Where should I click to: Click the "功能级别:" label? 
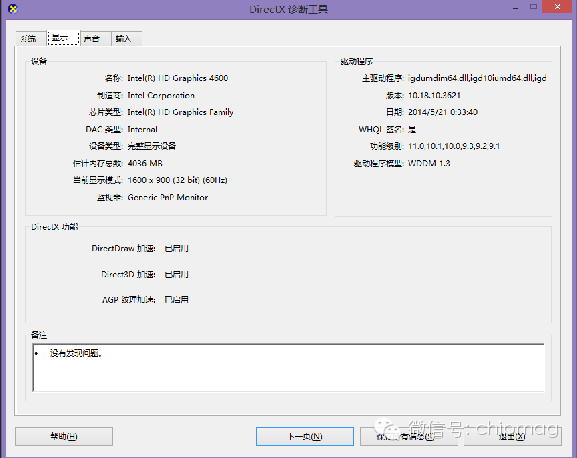coord(387,146)
